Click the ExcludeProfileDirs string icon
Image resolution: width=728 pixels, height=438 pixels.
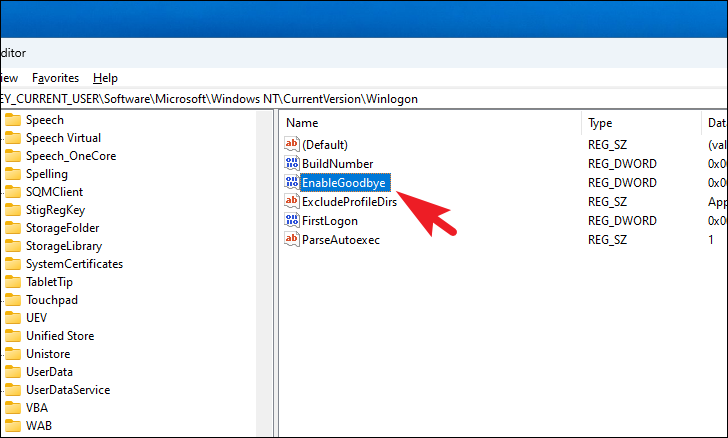[x=292, y=202]
